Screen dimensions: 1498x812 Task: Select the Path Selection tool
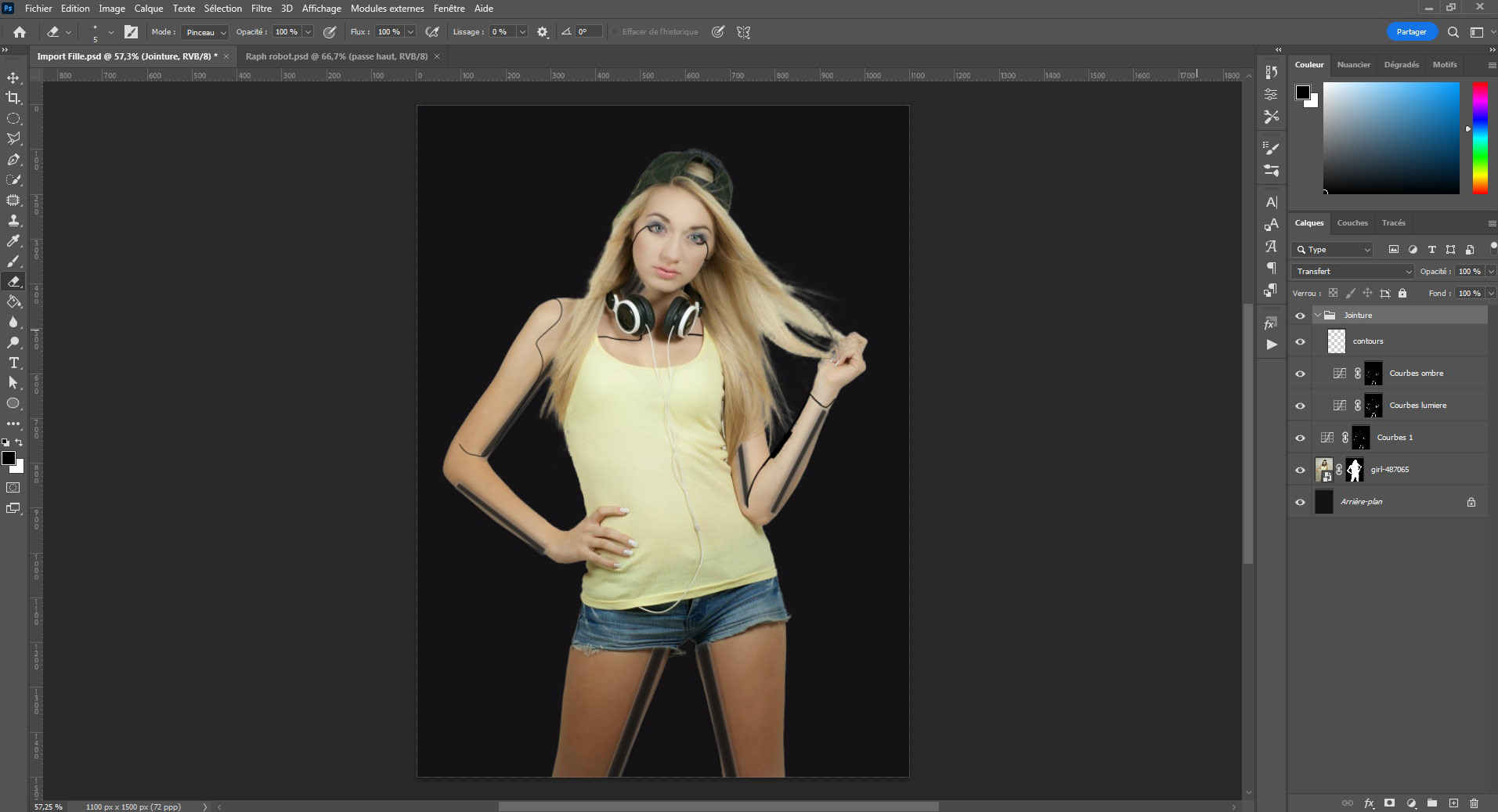13,383
